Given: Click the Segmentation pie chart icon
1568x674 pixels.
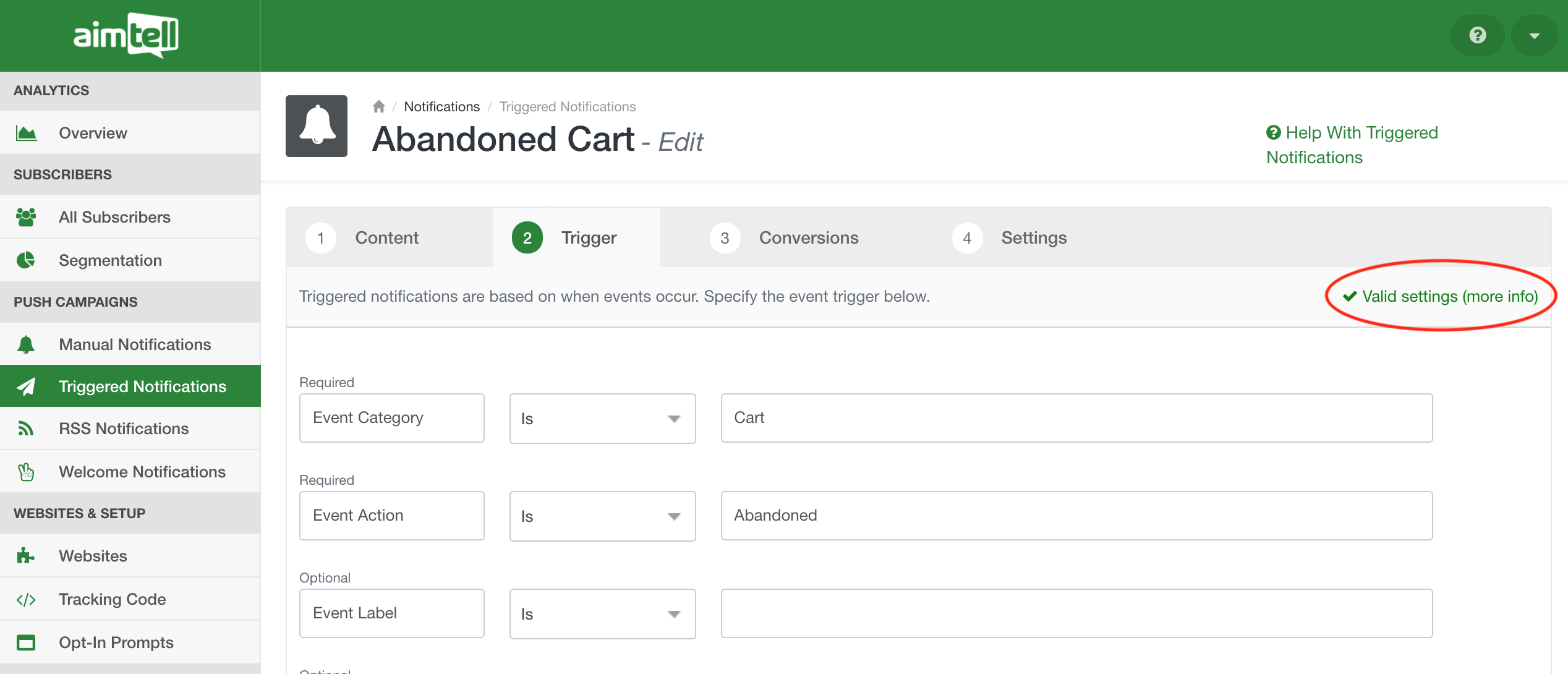Looking at the screenshot, I should point(26,260).
